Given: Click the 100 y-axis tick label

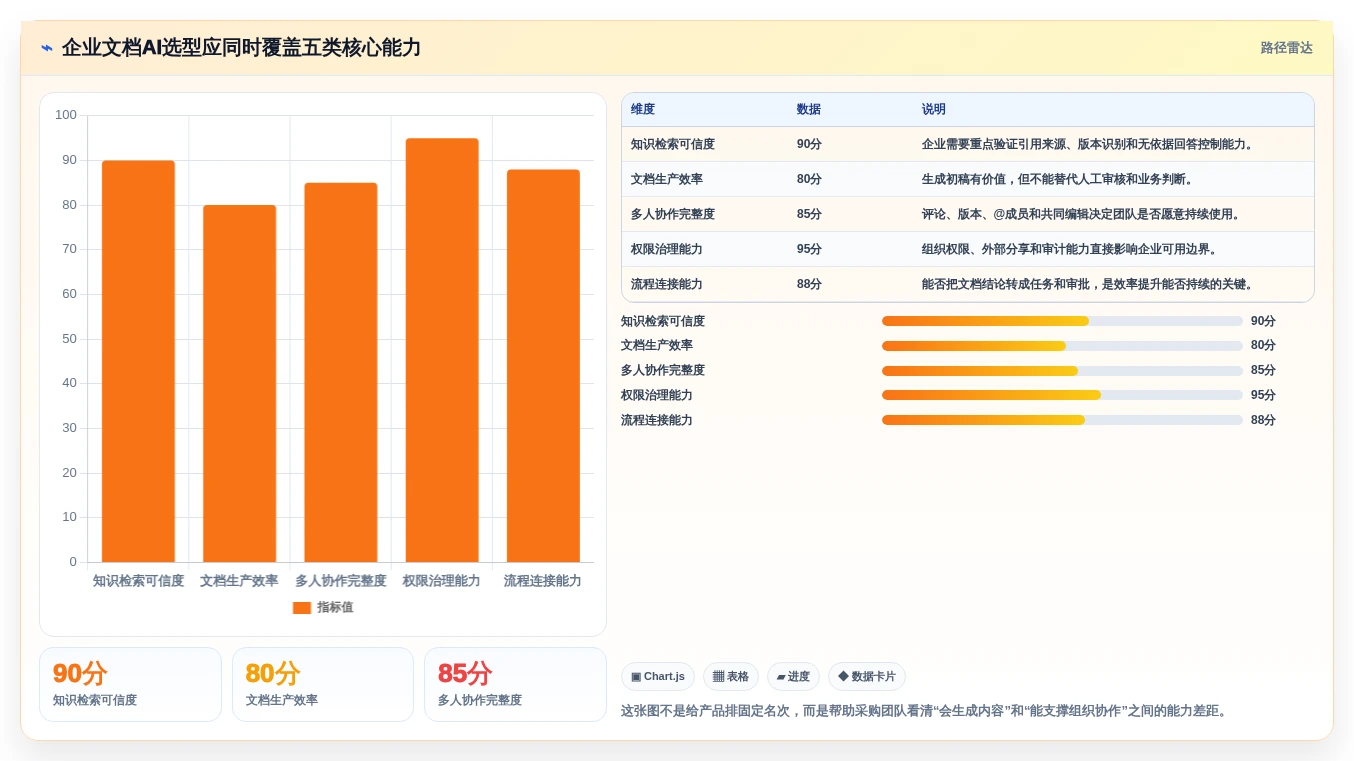Looking at the screenshot, I should pos(66,115).
